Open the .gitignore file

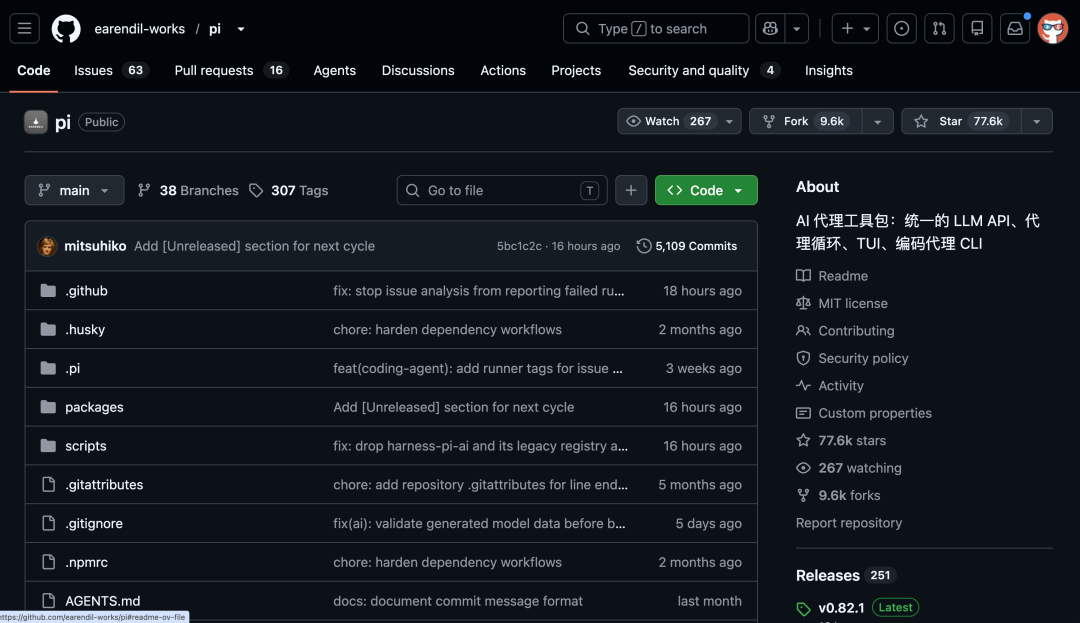coord(94,523)
